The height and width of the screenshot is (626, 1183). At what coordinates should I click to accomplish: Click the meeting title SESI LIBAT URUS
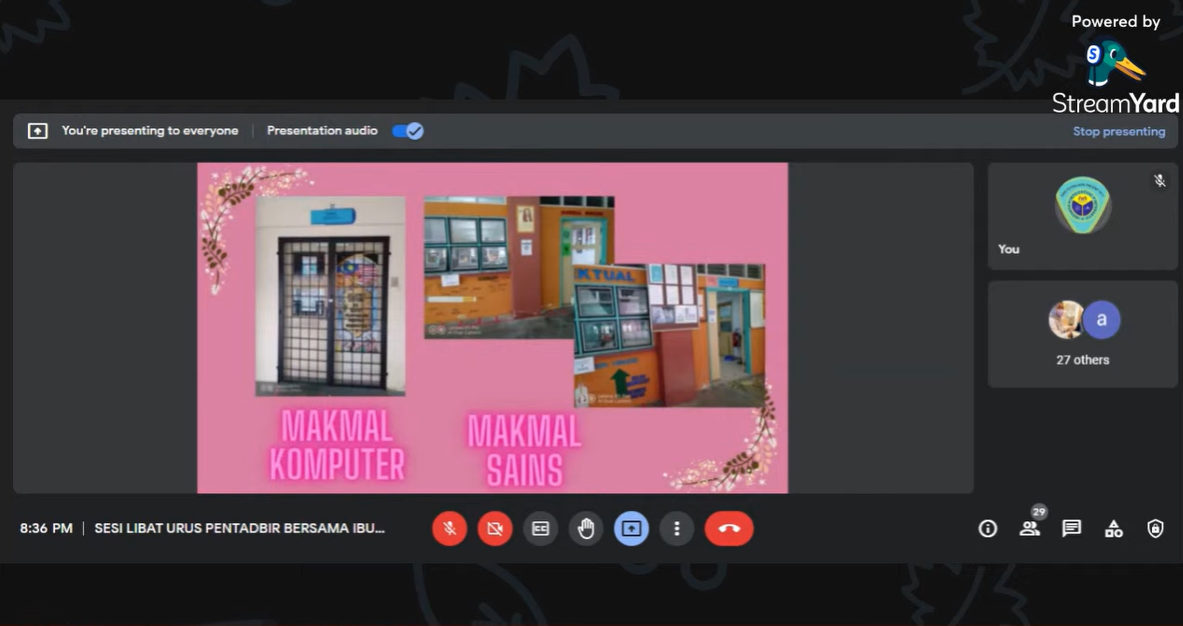click(239, 528)
